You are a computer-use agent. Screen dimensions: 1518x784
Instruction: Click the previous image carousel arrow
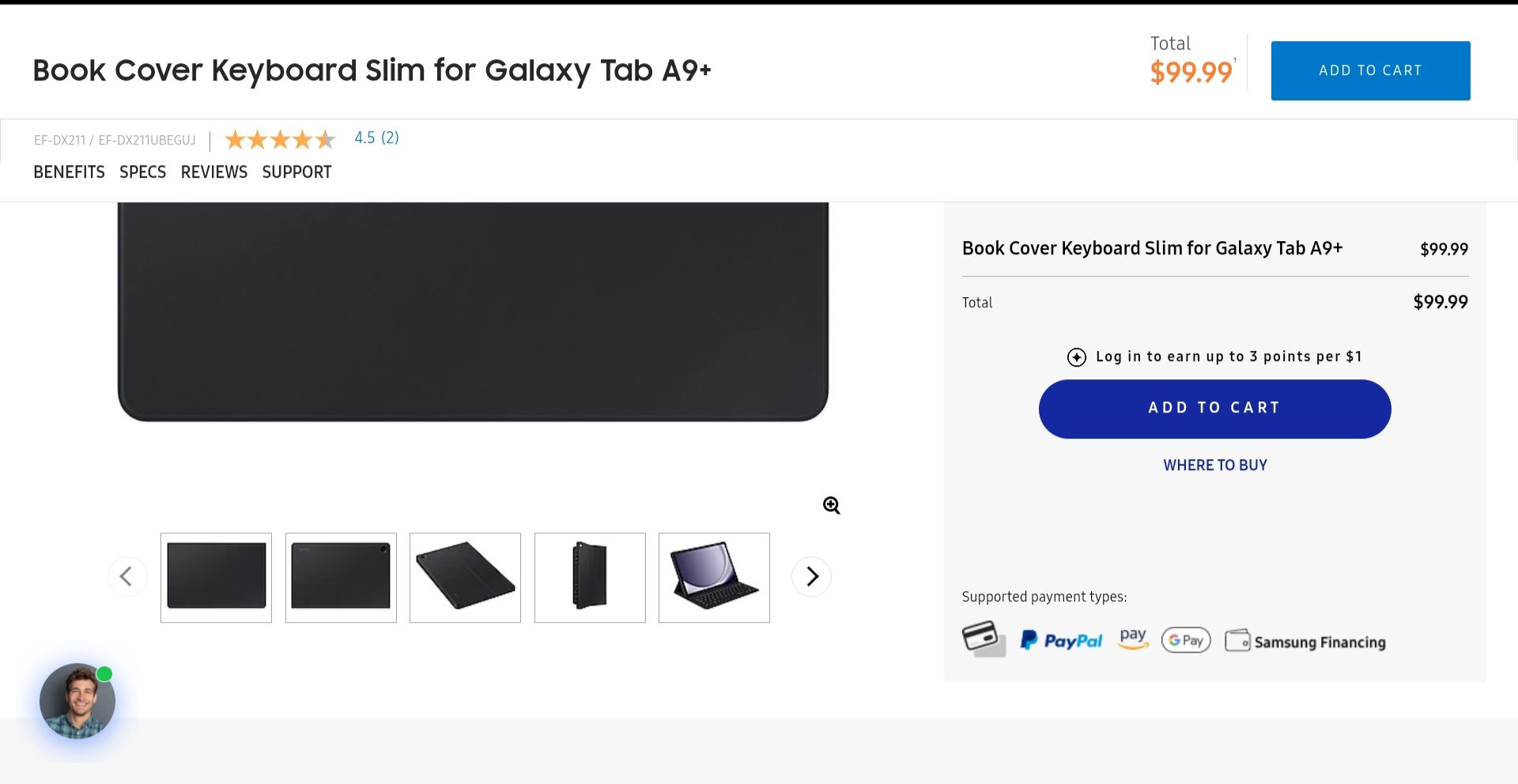click(x=127, y=577)
